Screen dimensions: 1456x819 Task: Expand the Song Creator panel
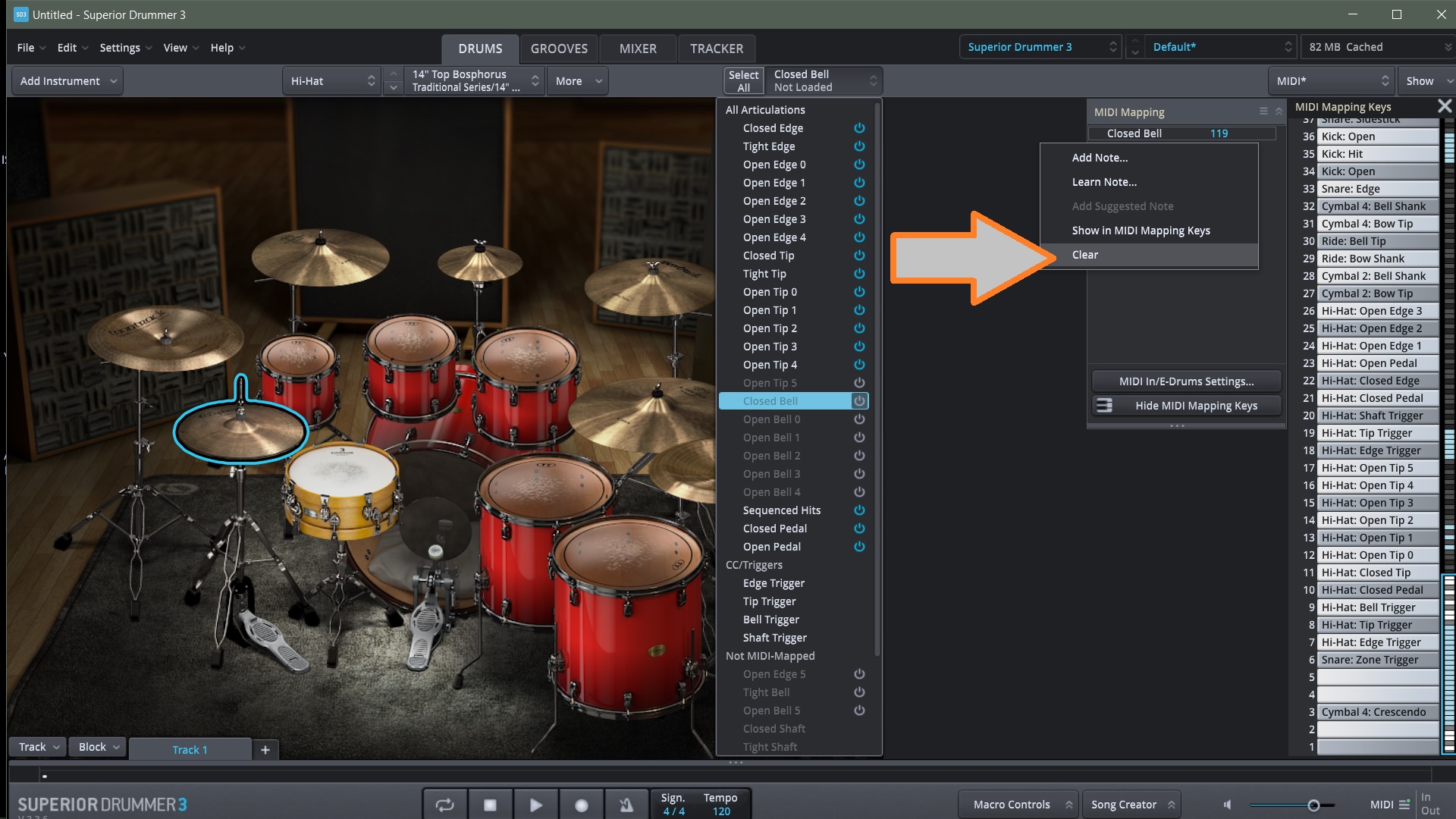[x=1132, y=805]
